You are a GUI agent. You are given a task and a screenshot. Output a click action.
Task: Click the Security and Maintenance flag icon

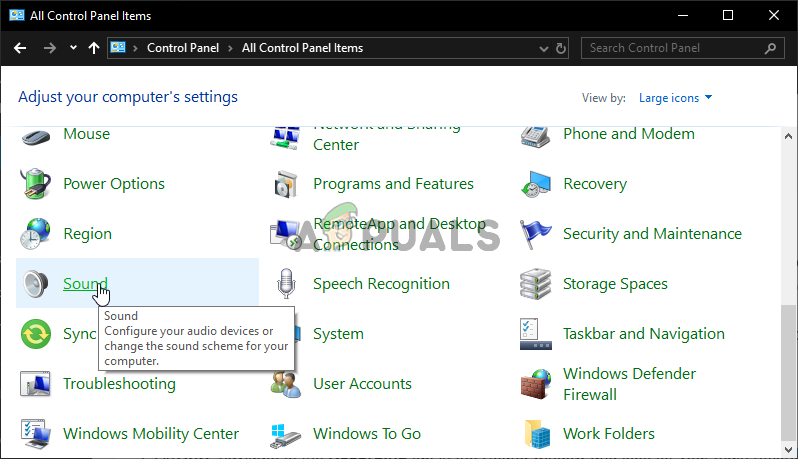(x=536, y=234)
